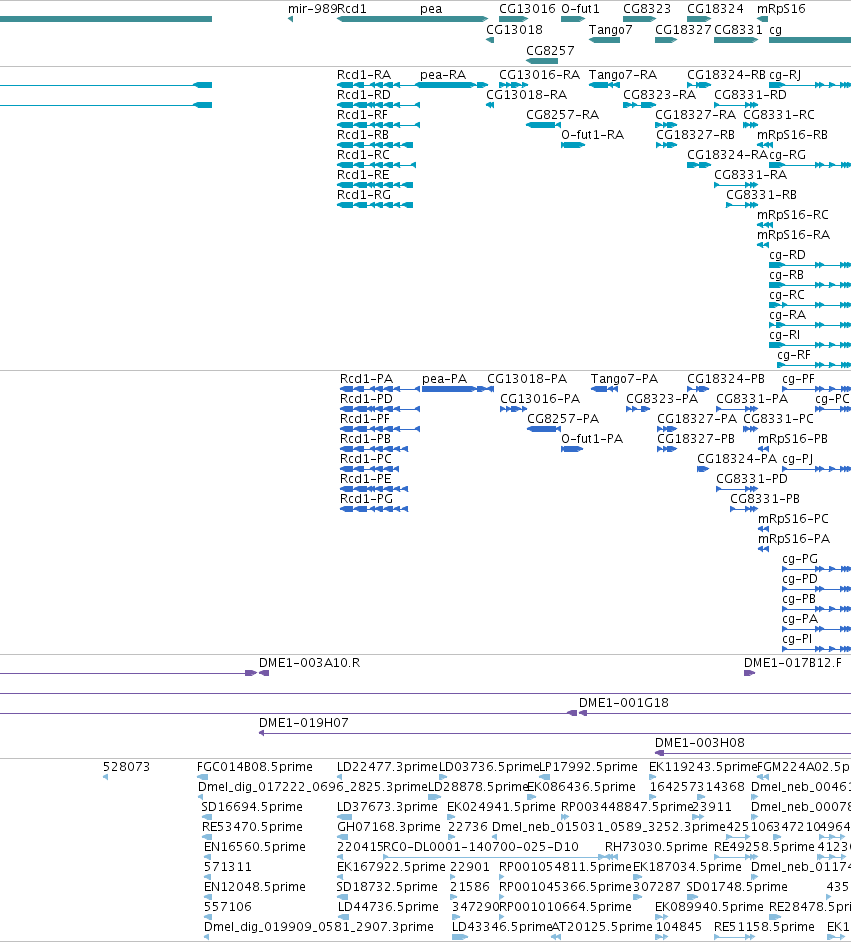
Task: Click EST SD01748.5prime label
Action: point(736,887)
